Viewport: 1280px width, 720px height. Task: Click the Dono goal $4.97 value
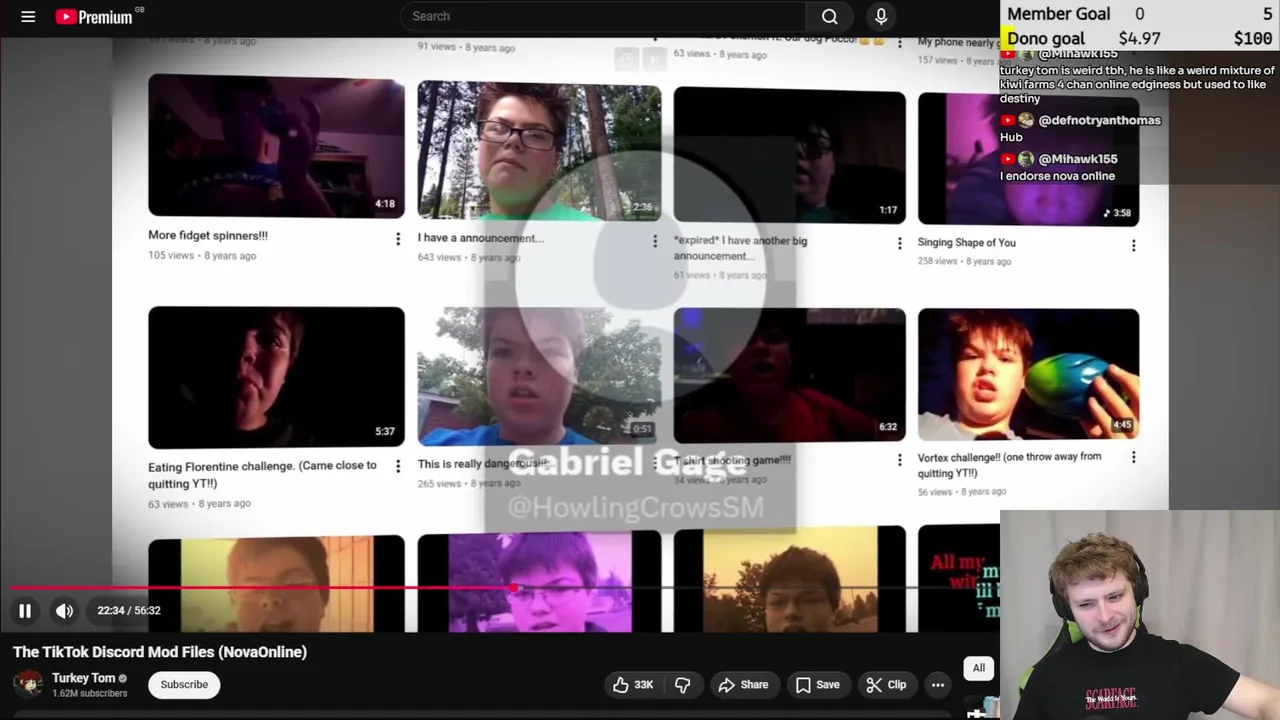tap(1139, 39)
